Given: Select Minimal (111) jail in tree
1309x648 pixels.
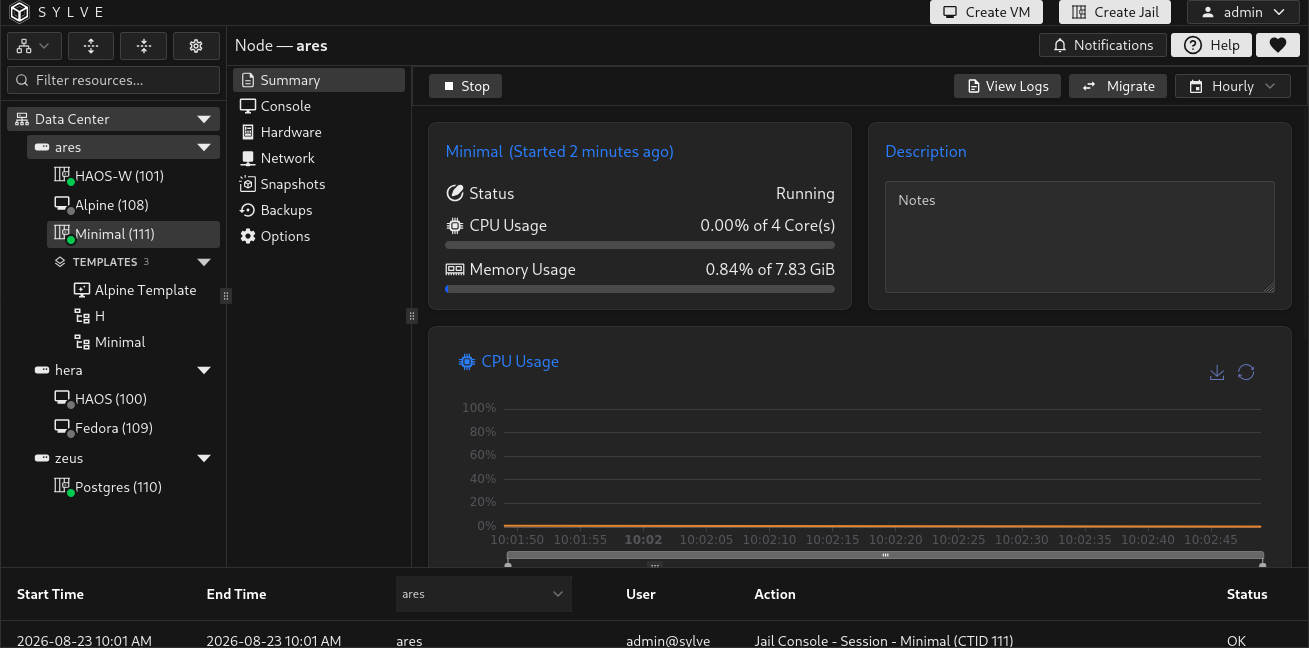Looking at the screenshot, I should pyautogui.click(x=133, y=234).
